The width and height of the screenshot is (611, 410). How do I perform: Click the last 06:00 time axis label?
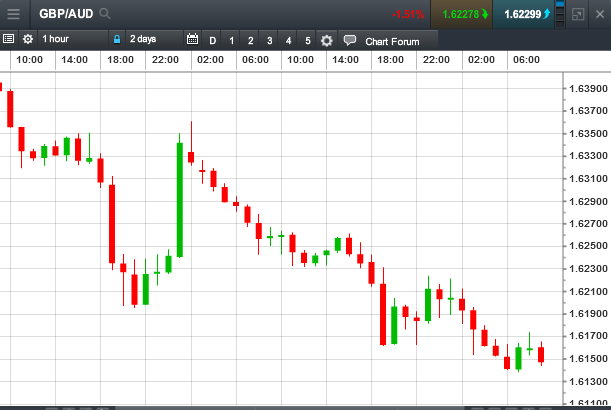(526, 60)
